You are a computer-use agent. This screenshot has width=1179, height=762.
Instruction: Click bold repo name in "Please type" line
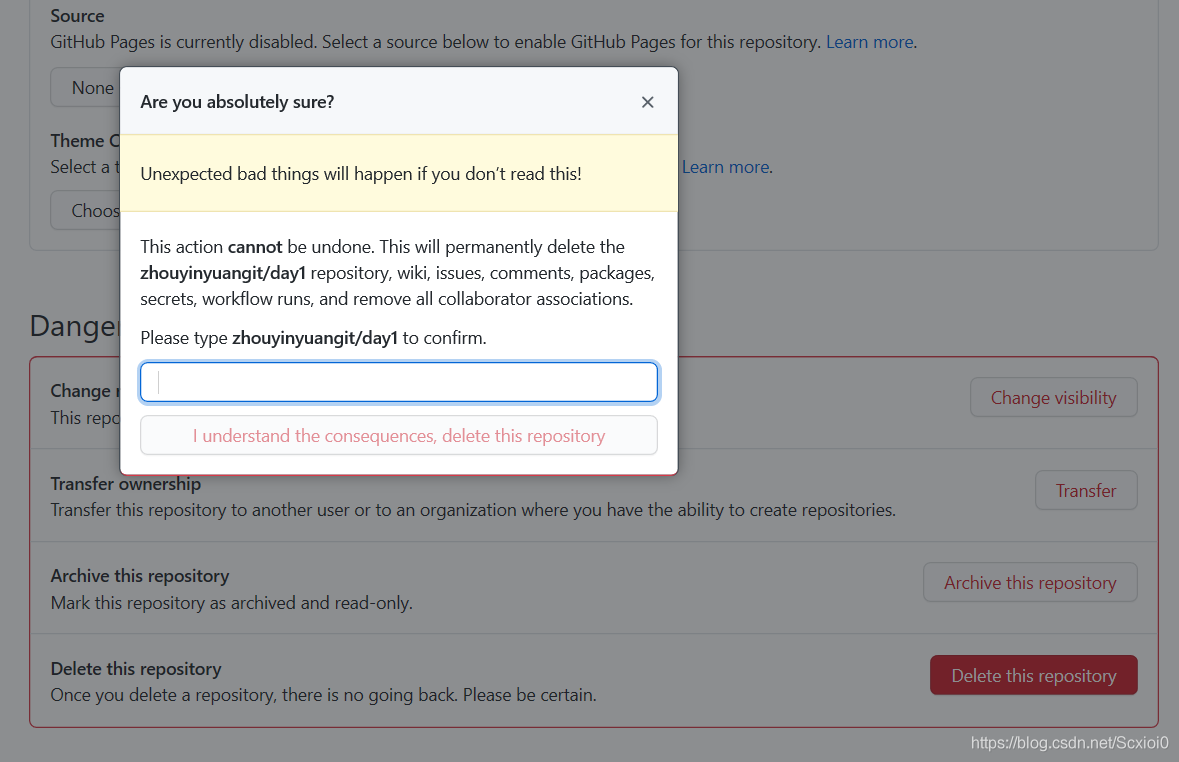click(314, 338)
